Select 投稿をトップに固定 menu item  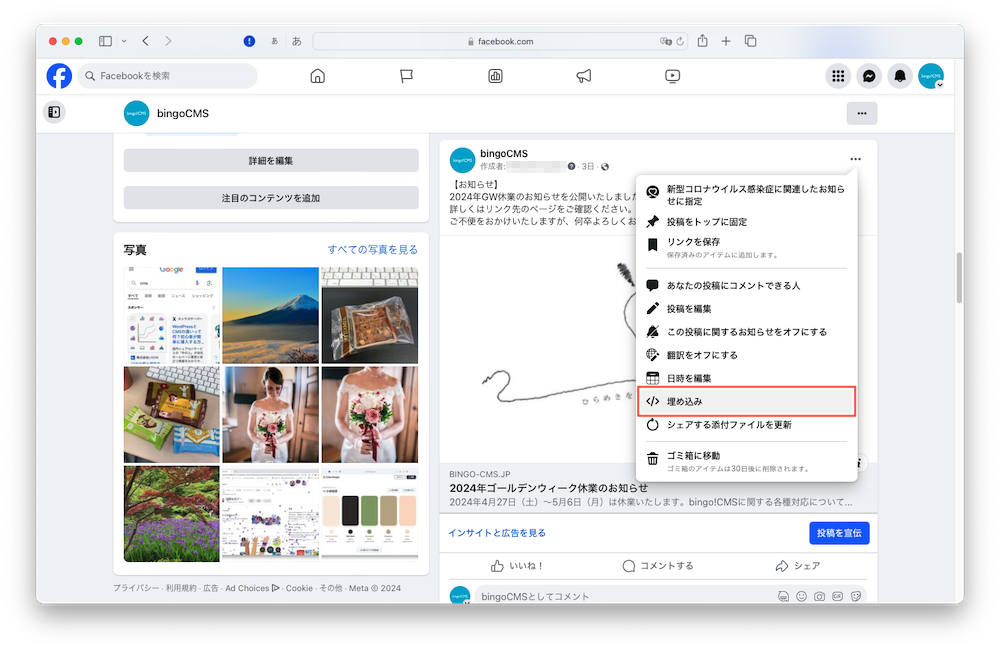[746, 222]
